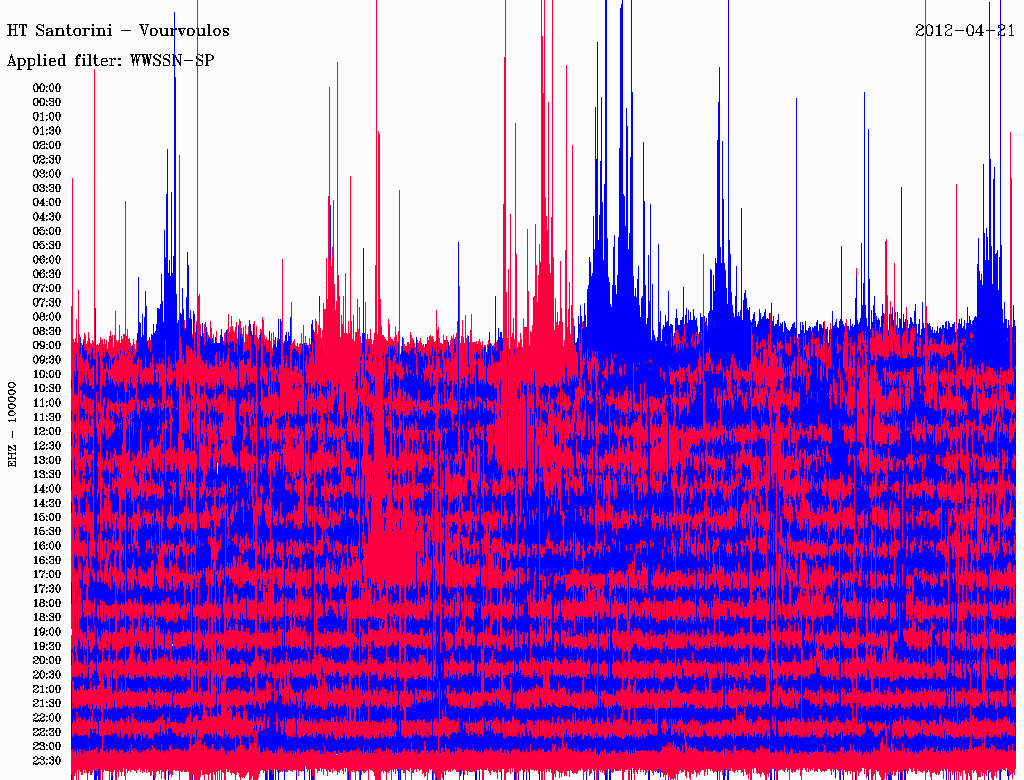This screenshot has width=1024, height=780.
Task: Select the 05:30 time label
Action: coord(47,245)
